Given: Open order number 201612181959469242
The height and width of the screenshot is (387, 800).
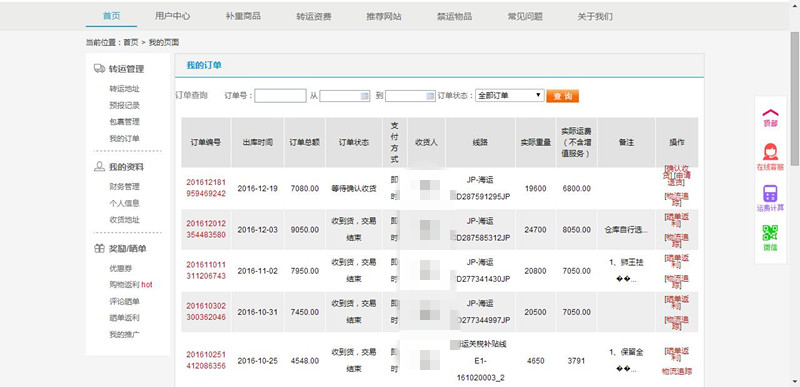Looking at the screenshot, I should click(206, 188).
